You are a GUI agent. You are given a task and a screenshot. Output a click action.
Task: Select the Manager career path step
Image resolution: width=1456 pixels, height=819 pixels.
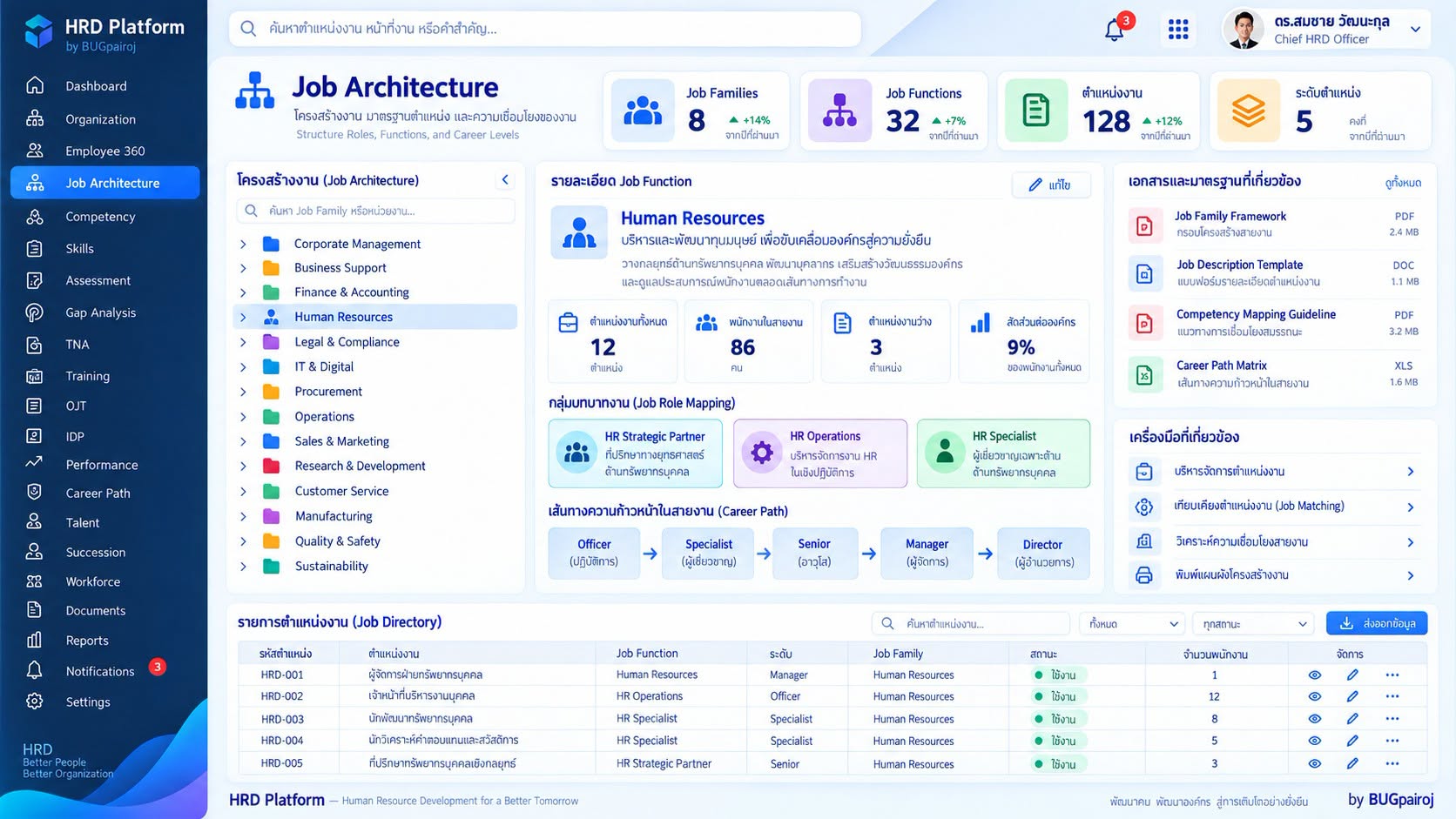tap(927, 553)
